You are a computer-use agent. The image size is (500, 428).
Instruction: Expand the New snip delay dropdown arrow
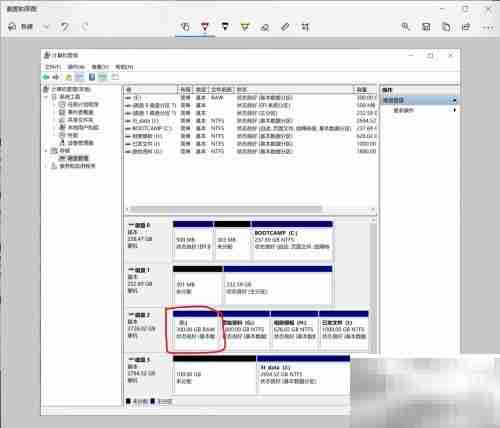(x=46, y=27)
